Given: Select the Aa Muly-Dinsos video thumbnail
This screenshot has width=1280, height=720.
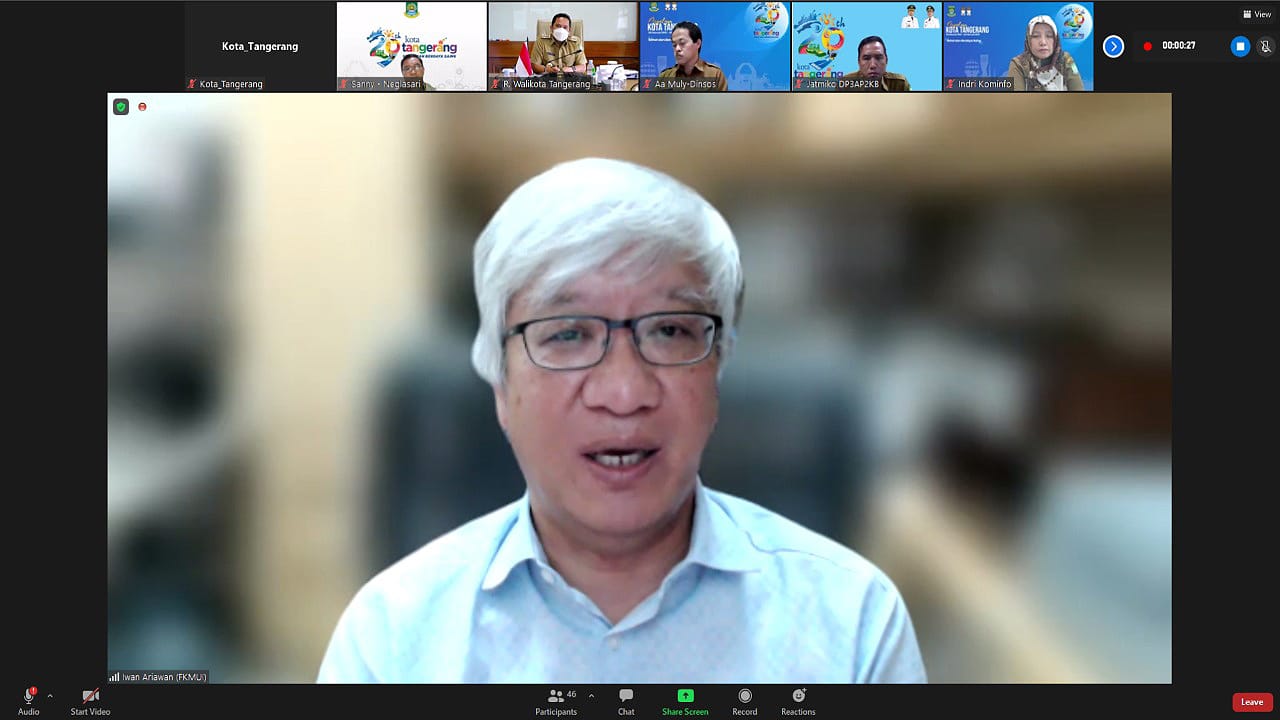Looking at the screenshot, I should (715, 46).
